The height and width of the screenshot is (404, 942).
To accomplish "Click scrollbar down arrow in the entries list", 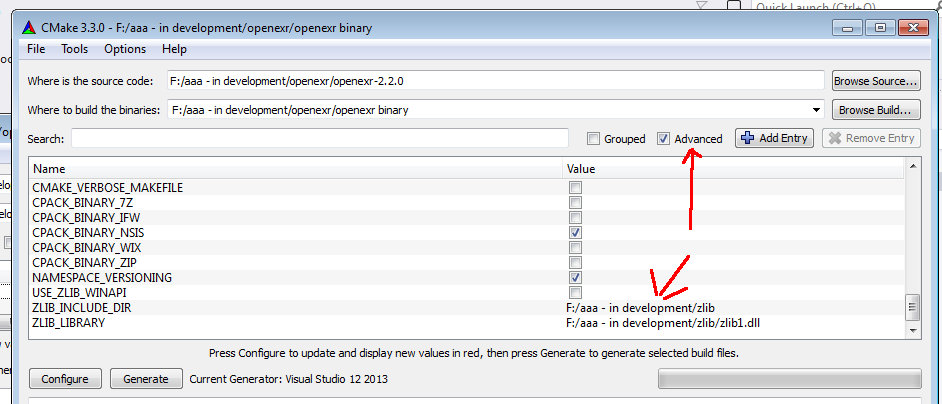I will click(x=912, y=329).
